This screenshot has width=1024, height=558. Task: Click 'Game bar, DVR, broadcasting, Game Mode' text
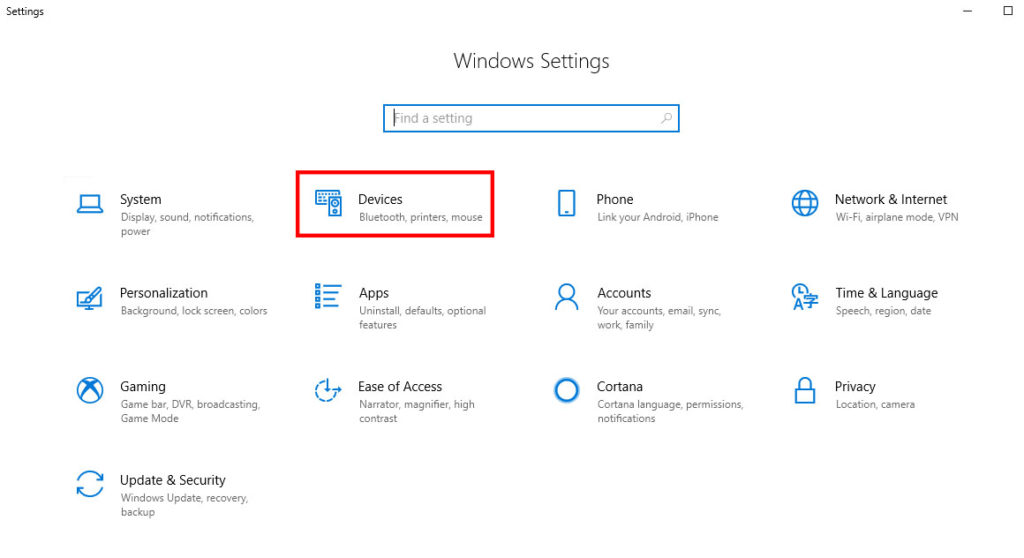tap(190, 411)
